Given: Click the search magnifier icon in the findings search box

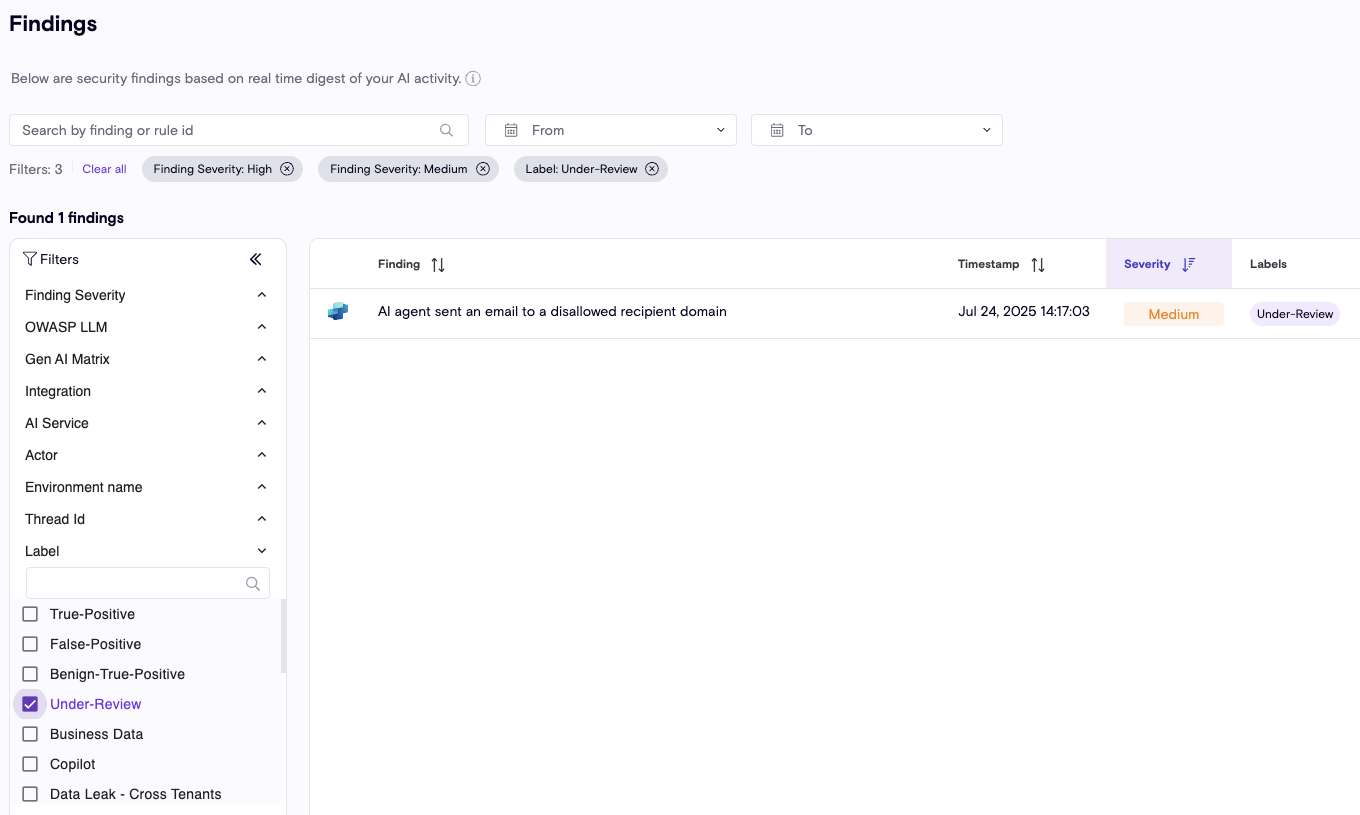Looking at the screenshot, I should [x=446, y=130].
